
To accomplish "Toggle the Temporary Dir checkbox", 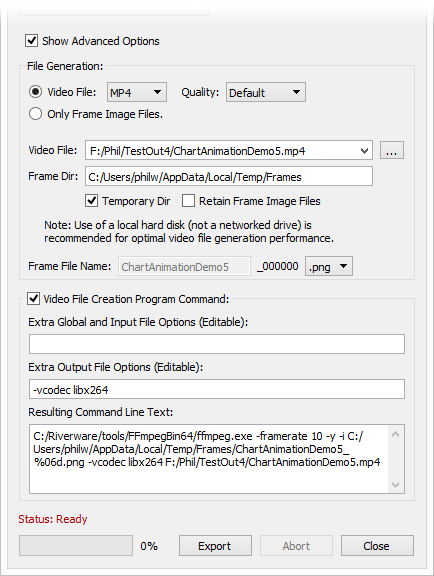I will [x=92, y=201].
